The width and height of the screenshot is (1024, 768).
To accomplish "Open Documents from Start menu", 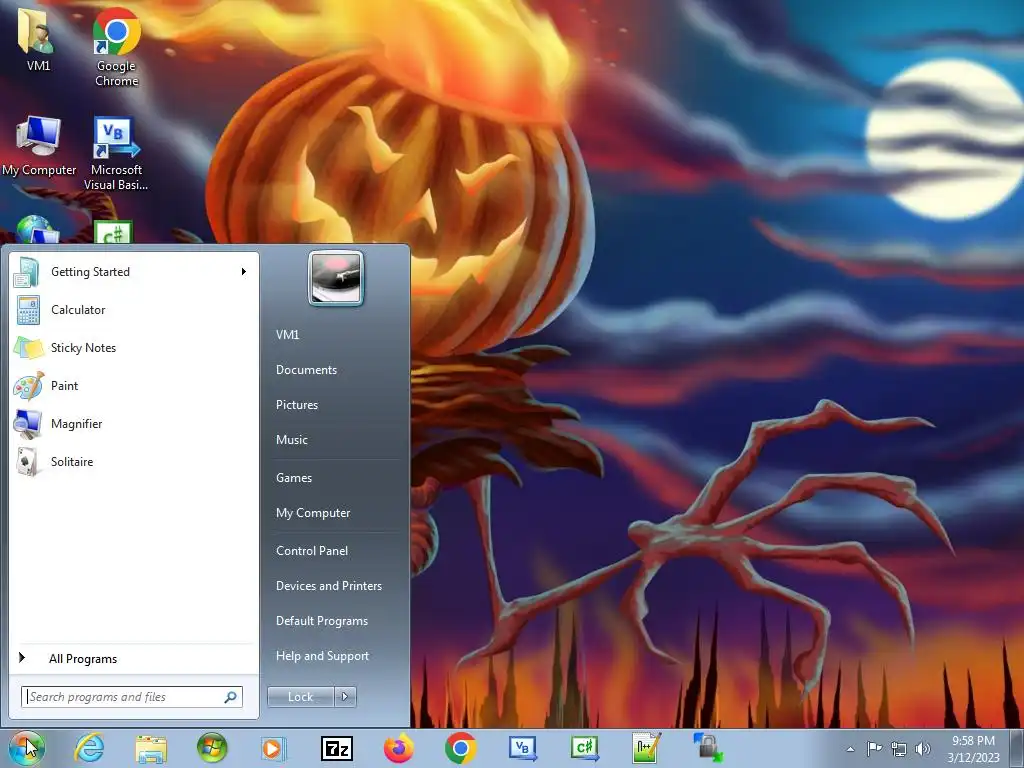I will coord(306,370).
